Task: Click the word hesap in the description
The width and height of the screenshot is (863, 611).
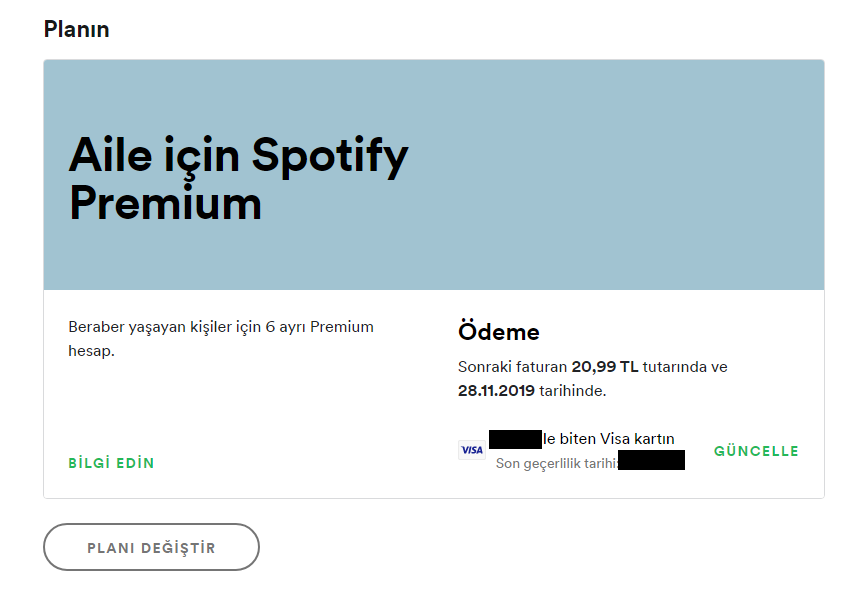Action: 91,351
